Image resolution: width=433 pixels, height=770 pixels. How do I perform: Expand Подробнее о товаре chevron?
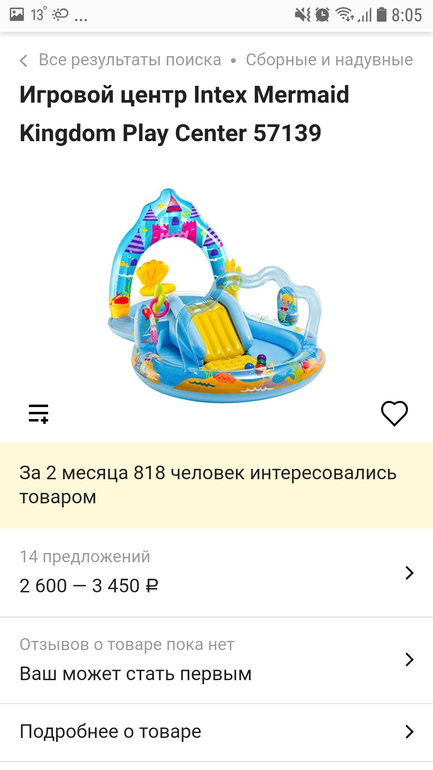pyautogui.click(x=409, y=732)
